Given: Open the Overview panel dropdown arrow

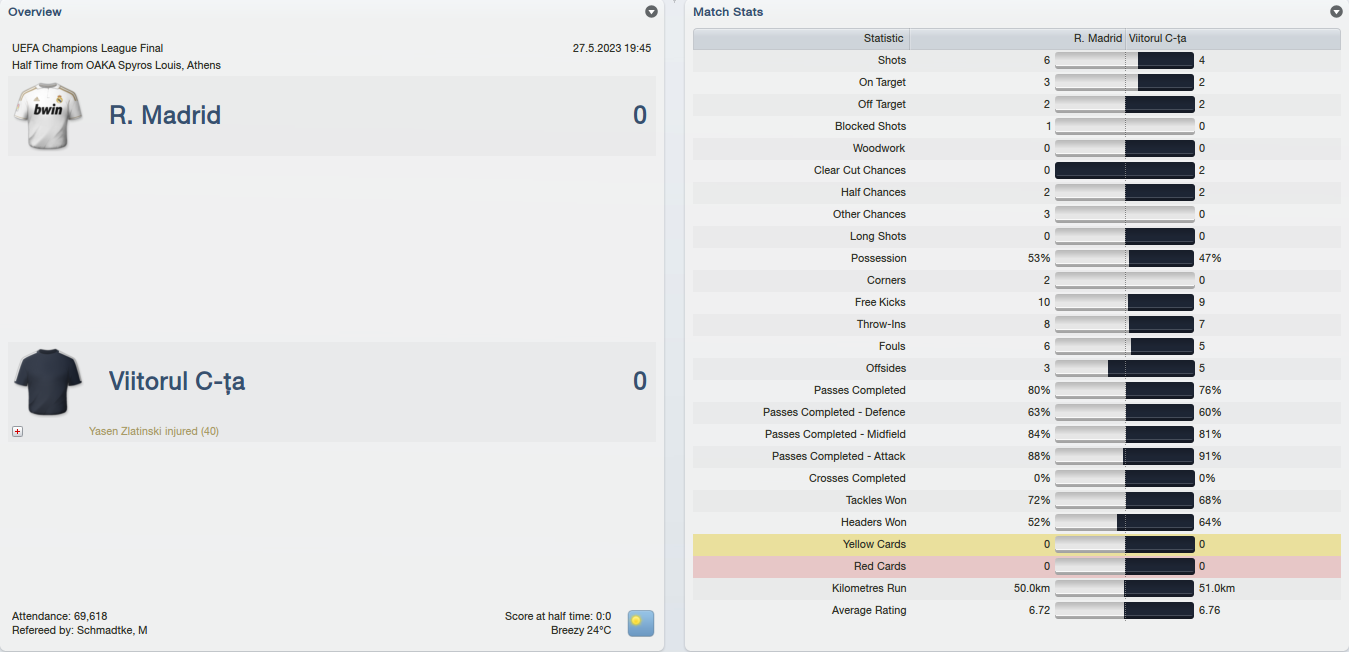Looking at the screenshot, I should [x=651, y=12].
